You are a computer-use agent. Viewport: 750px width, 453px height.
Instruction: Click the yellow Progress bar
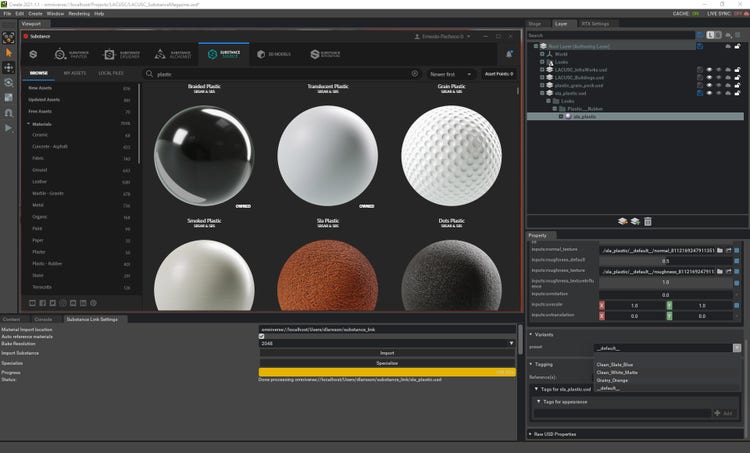click(x=386, y=372)
